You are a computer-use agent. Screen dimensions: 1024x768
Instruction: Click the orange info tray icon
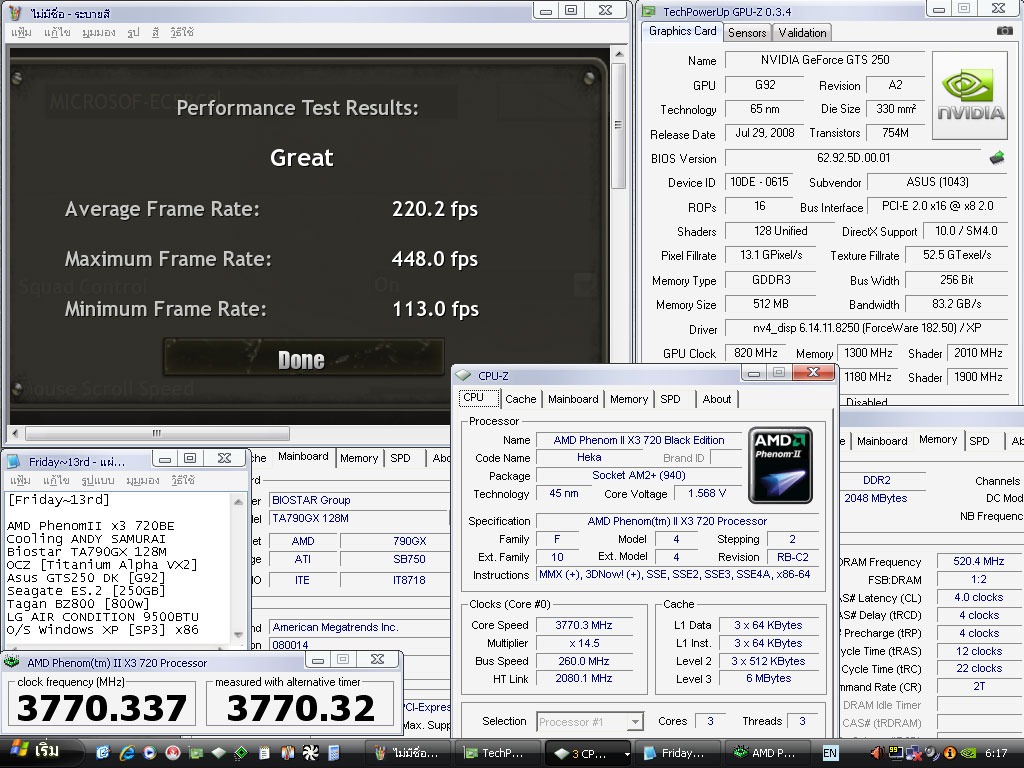(x=950, y=753)
